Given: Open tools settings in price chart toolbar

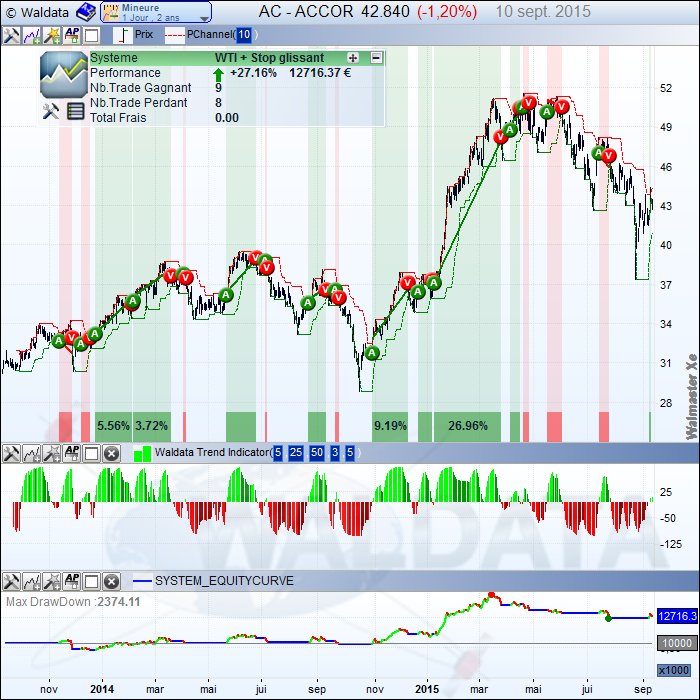Looking at the screenshot, I should pos(11,35).
